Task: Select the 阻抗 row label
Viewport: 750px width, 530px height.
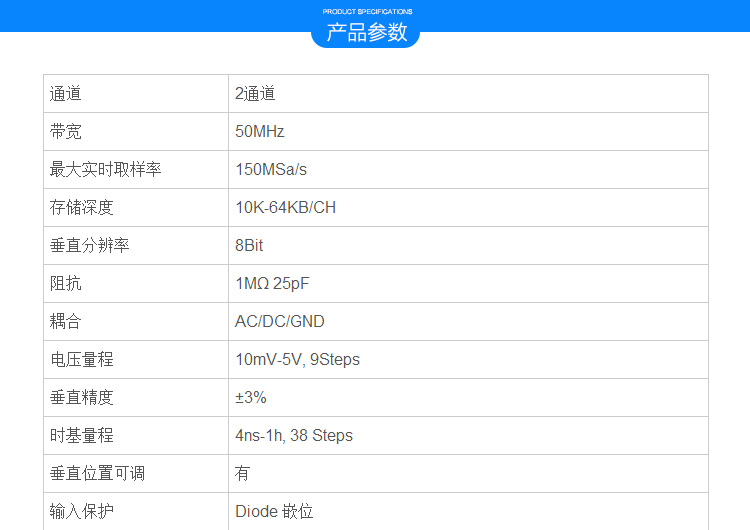Action: pyautogui.click(x=66, y=284)
